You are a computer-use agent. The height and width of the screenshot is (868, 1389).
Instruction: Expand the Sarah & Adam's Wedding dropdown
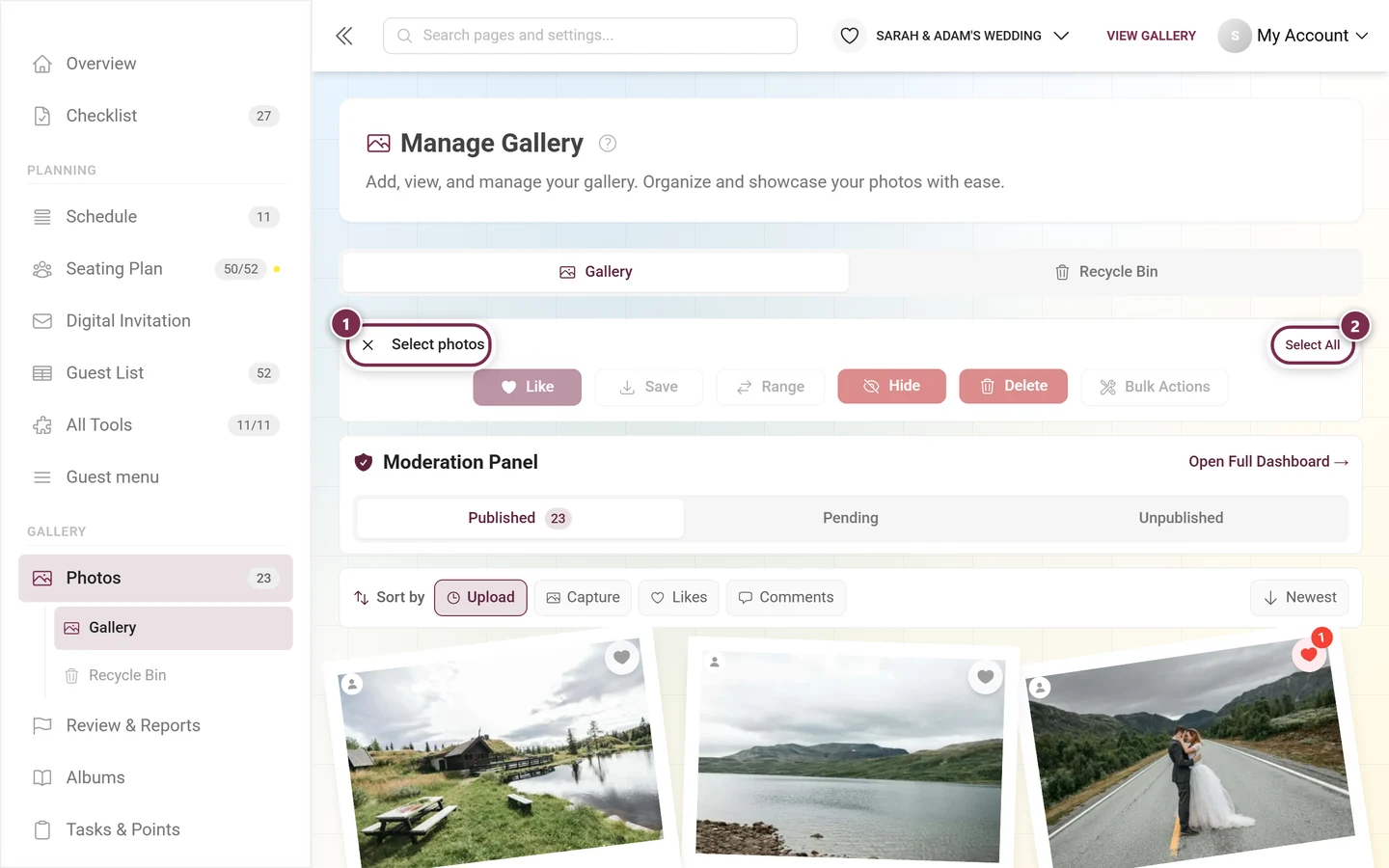(1061, 36)
